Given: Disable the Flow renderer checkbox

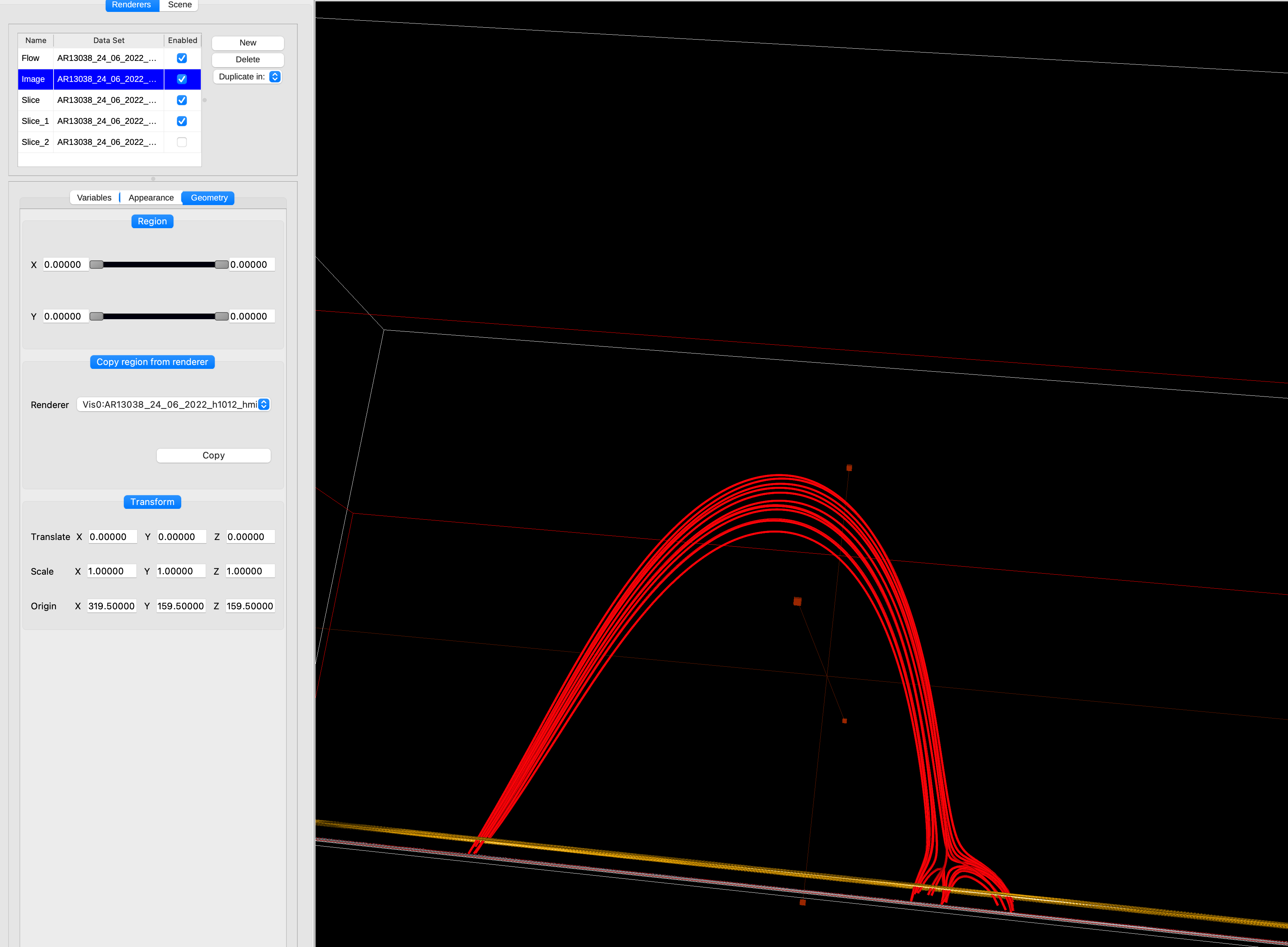Looking at the screenshot, I should click(182, 58).
